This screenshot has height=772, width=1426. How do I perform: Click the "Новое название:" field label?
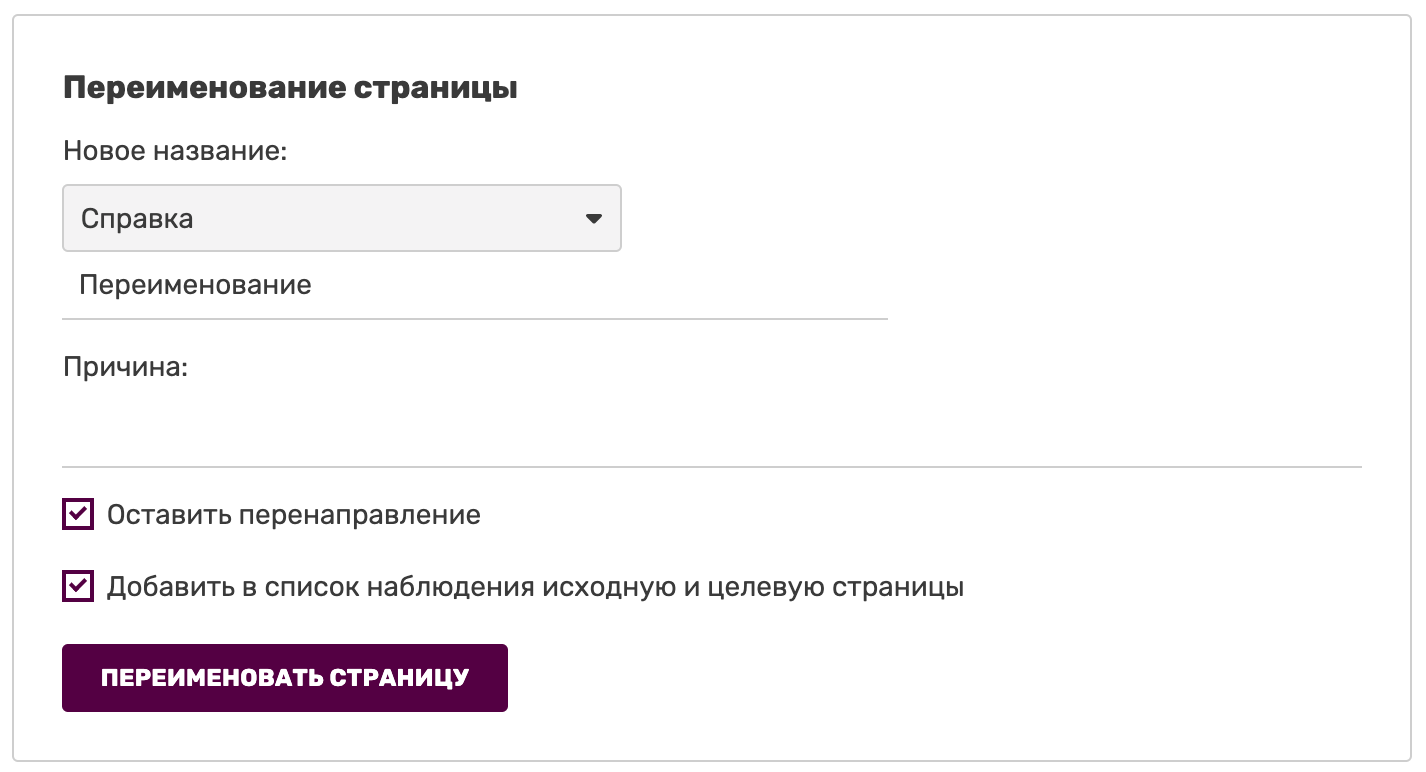(x=175, y=151)
